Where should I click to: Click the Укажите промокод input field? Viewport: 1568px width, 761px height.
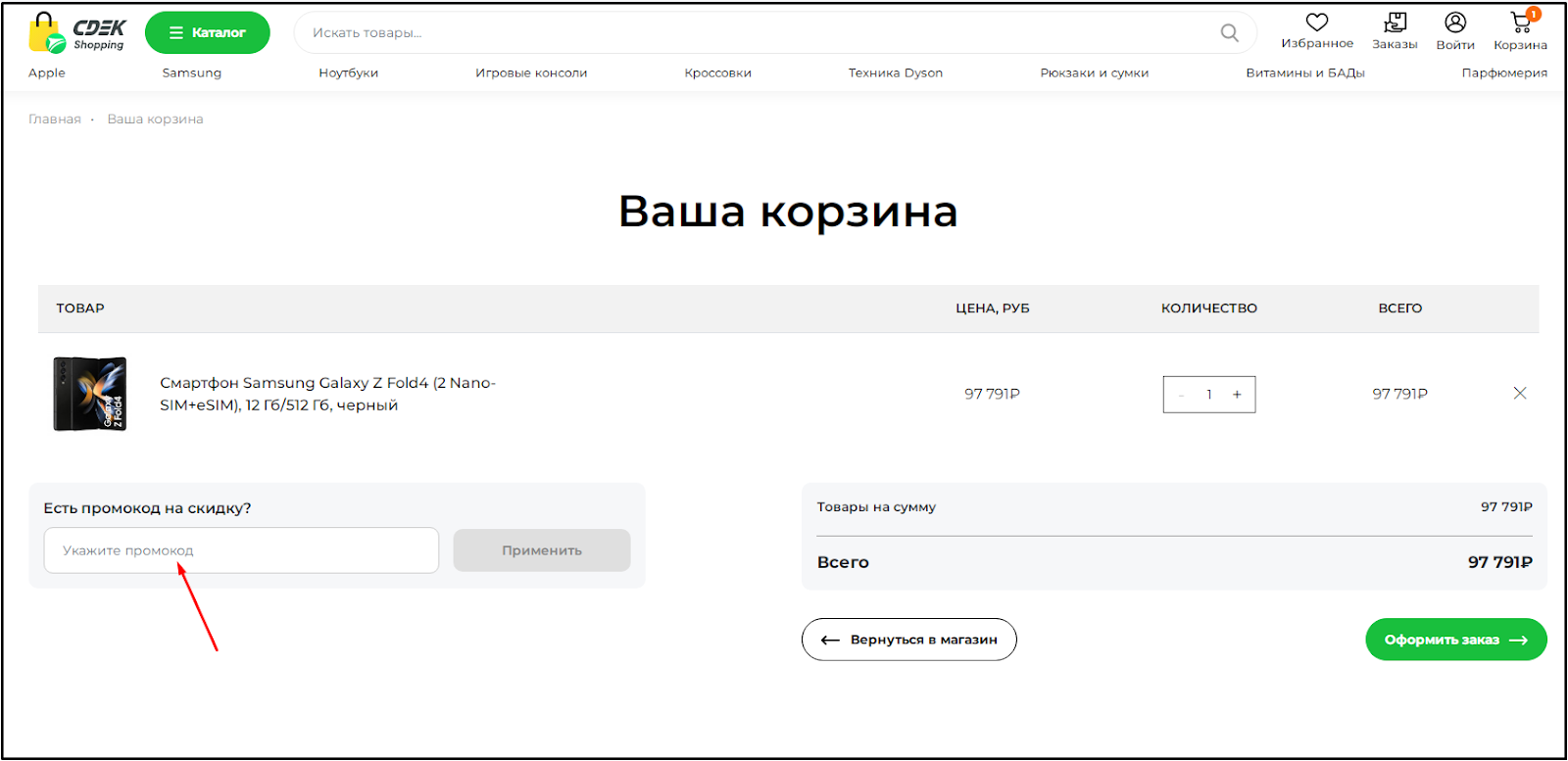coord(241,550)
